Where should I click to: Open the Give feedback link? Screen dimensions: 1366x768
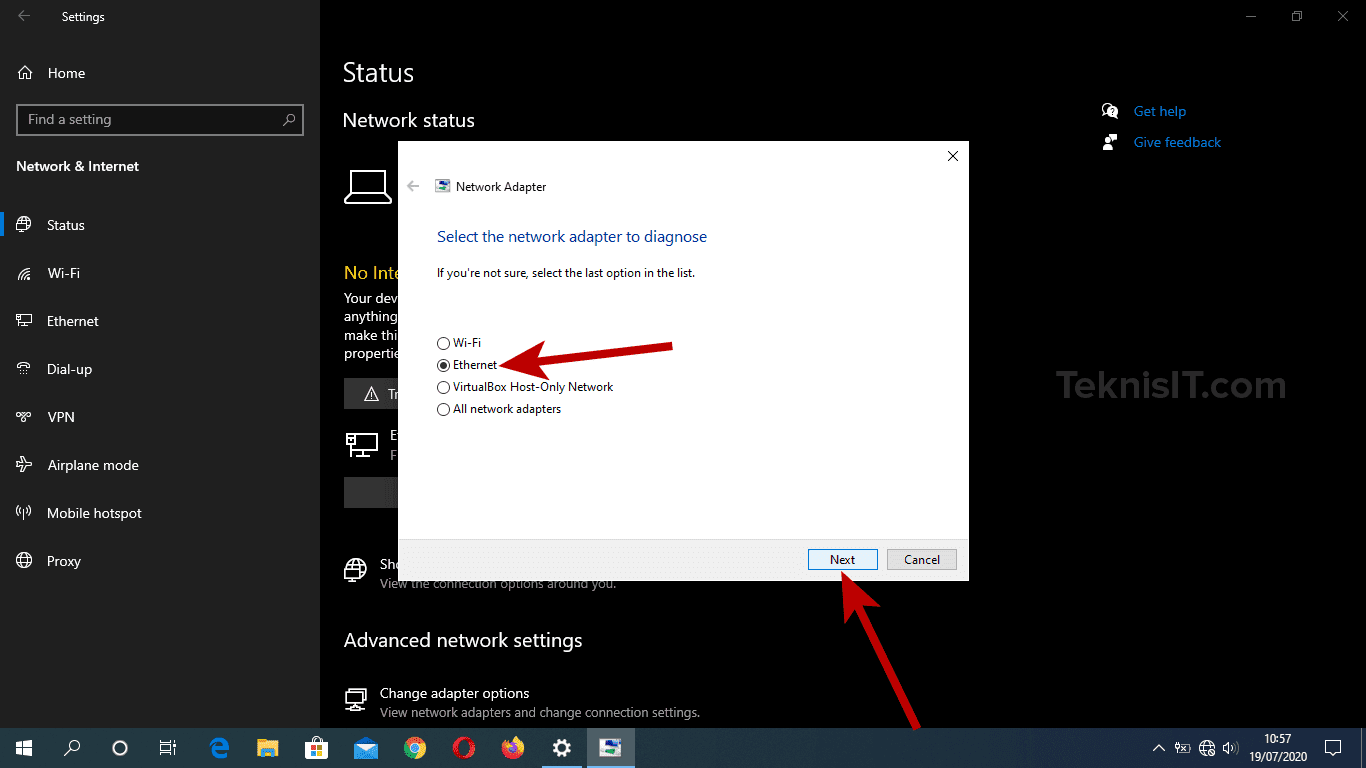(x=1176, y=142)
